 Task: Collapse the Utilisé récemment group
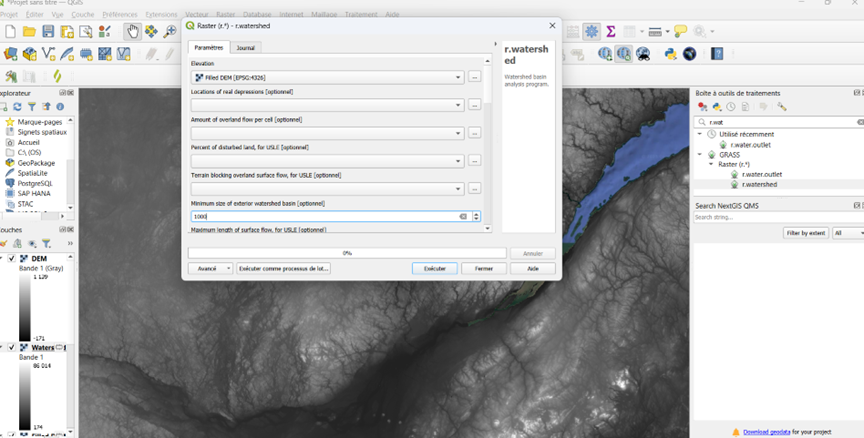click(700, 134)
